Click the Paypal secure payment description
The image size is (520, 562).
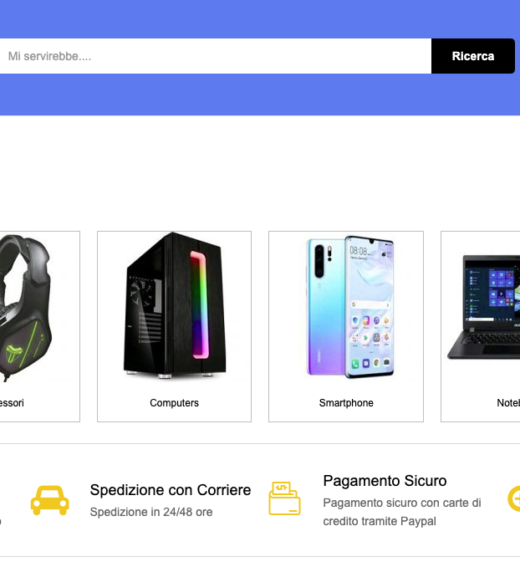[402, 512]
